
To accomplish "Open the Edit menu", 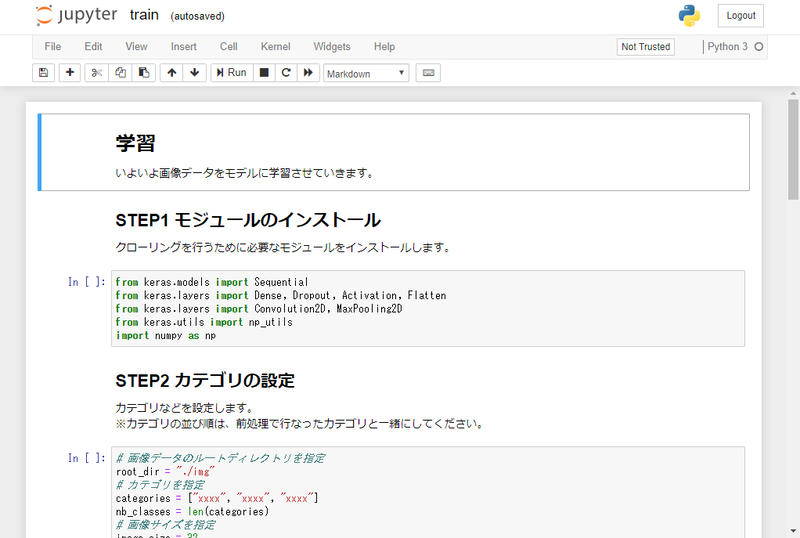I will pos(93,46).
